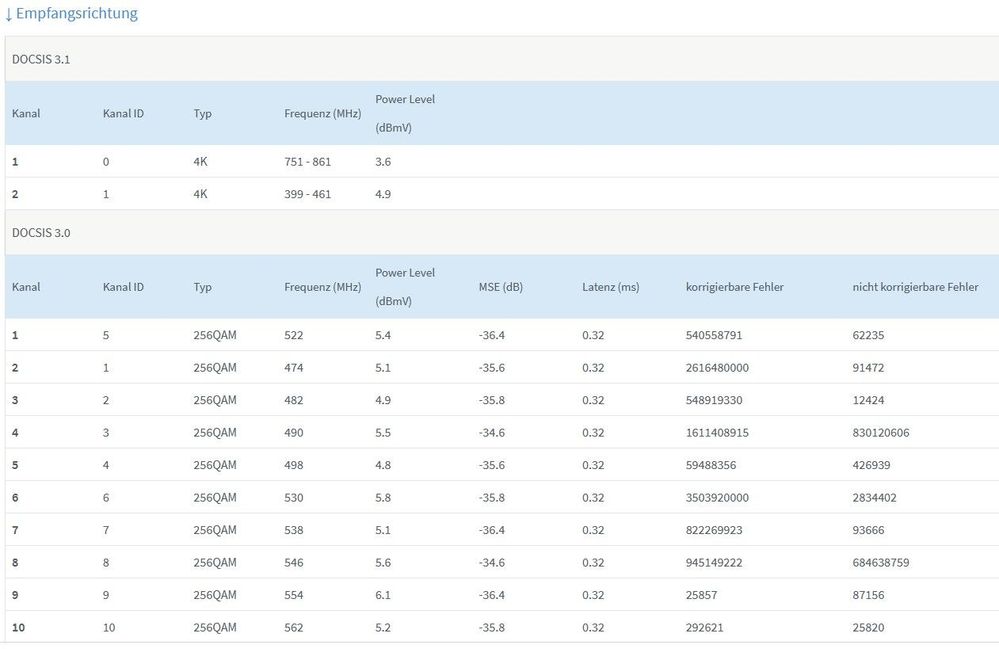The height and width of the screenshot is (649, 999).
Task: Select power level 6.1 in channel 9 row
Action: tap(383, 595)
